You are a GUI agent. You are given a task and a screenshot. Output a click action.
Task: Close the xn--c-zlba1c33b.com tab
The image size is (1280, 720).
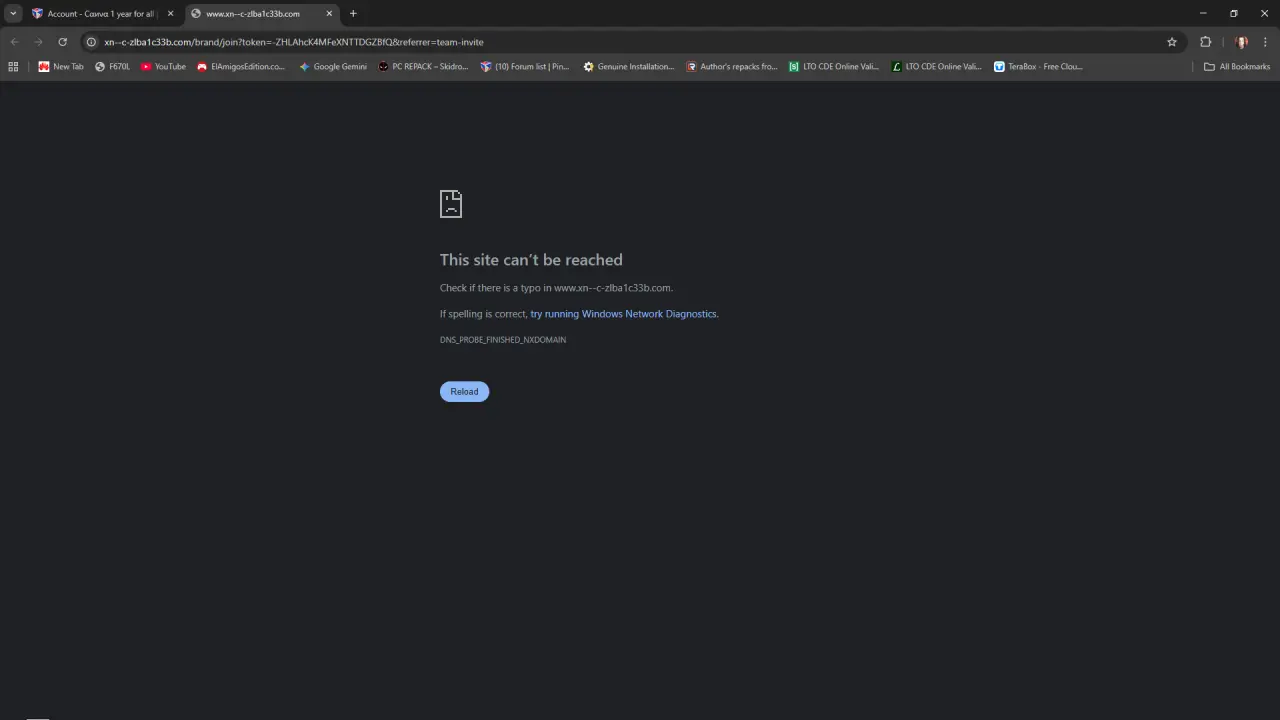click(329, 14)
